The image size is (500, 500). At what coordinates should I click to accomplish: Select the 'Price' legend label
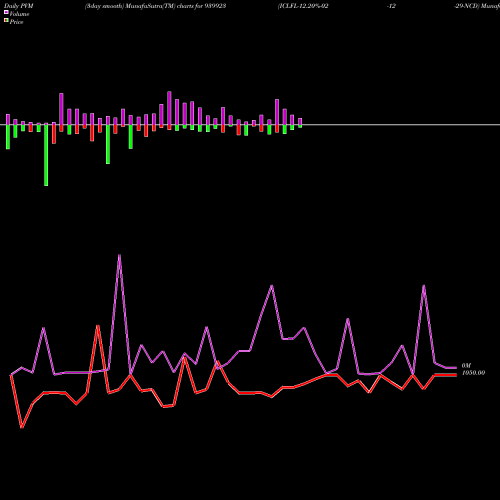click(x=16, y=22)
